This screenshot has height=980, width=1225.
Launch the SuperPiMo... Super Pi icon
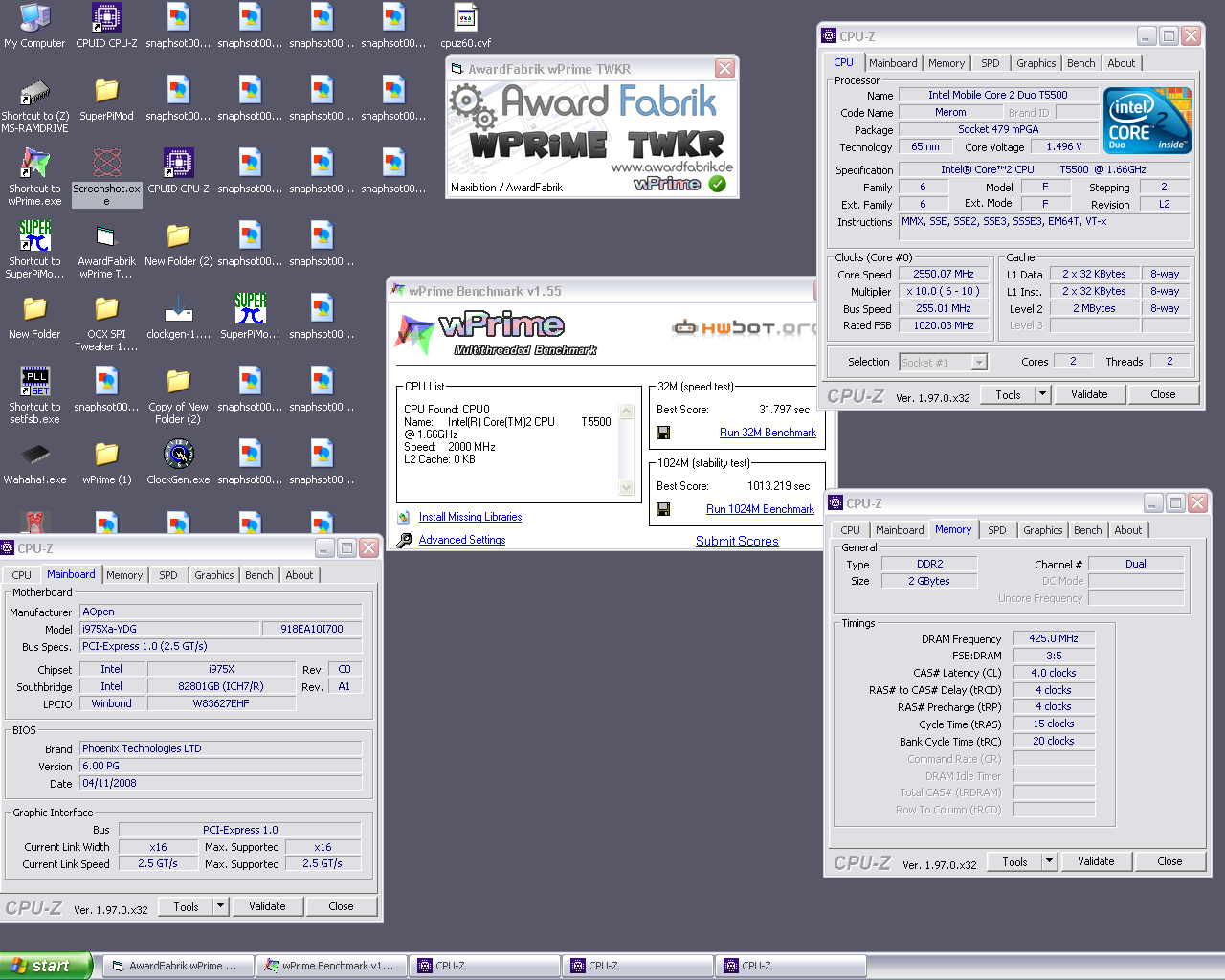click(250, 318)
